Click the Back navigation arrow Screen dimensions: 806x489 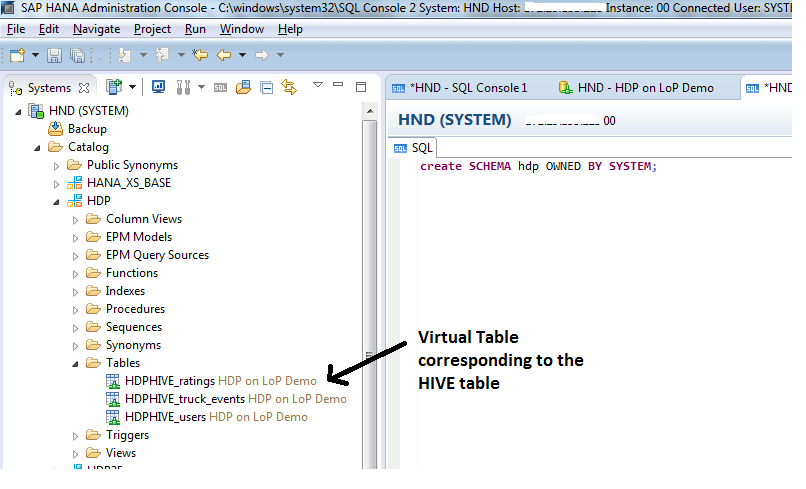pyautogui.click(x=223, y=54)
